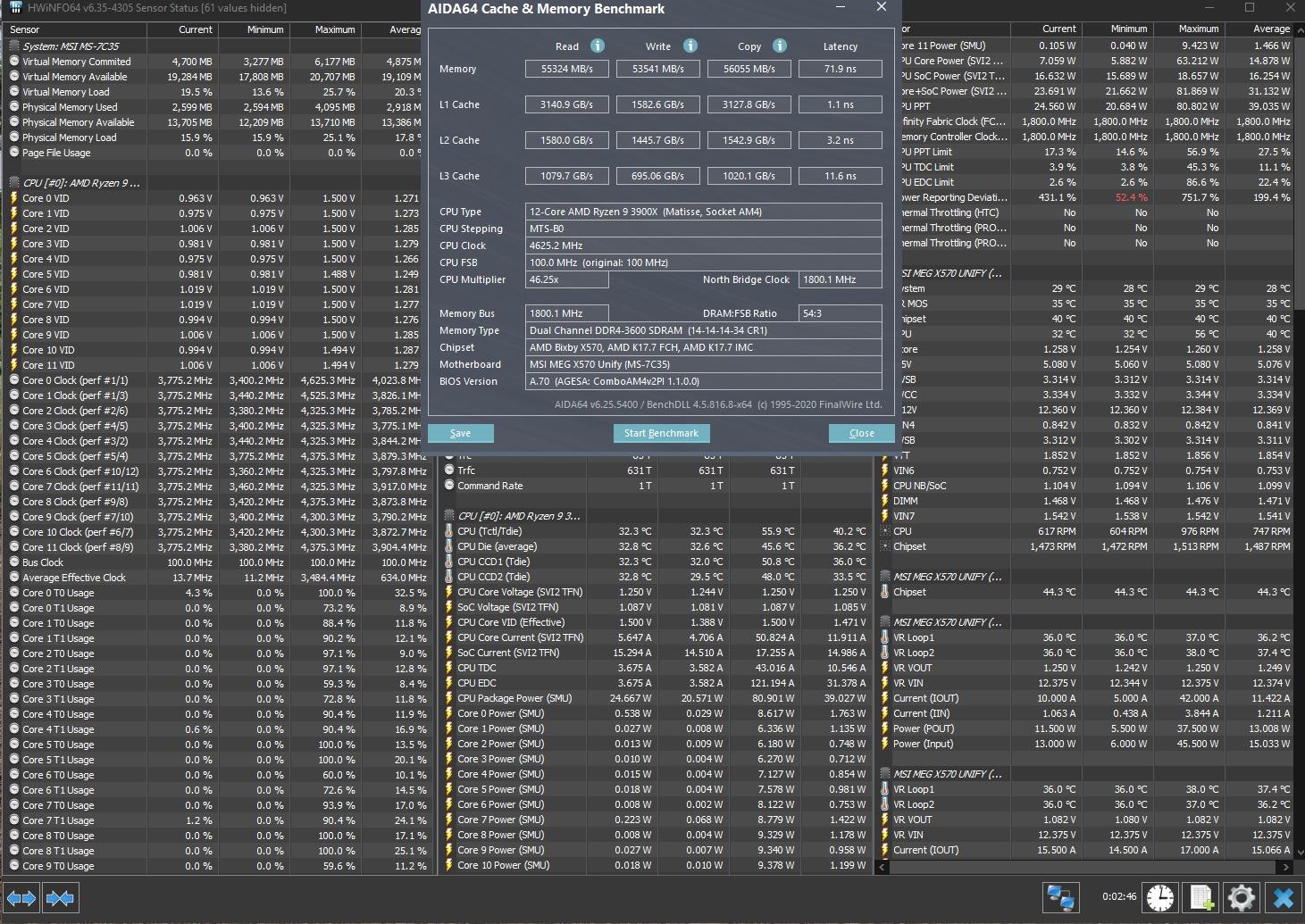The height and width of the screenshot is (924, 1305).
Task: Close sensor window with the blue X icon
Action: pos(1283,897)
